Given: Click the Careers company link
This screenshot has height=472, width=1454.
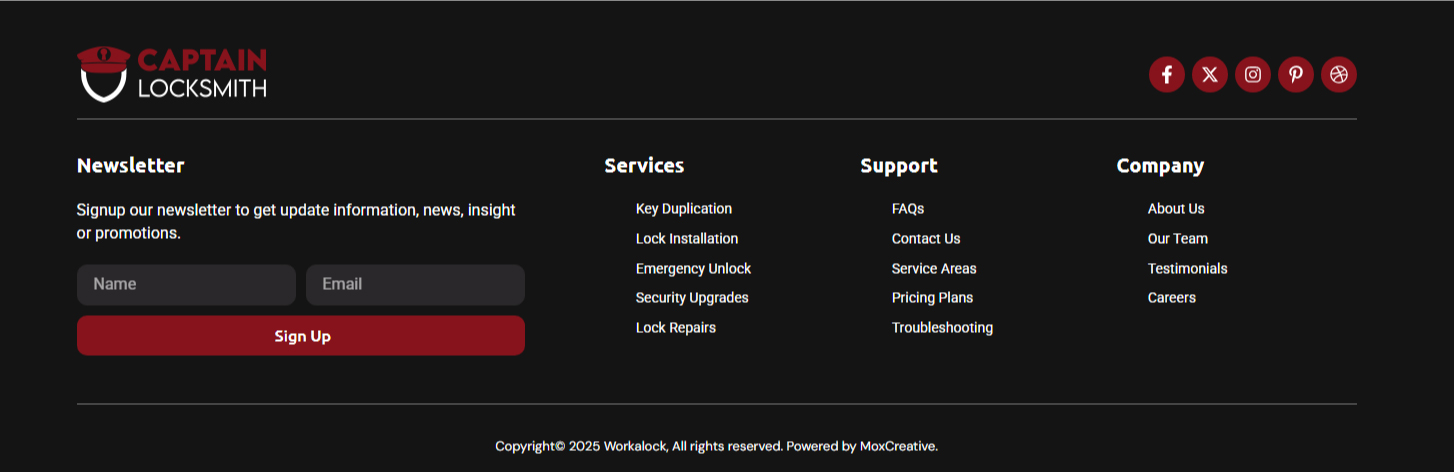Looking at the screenshot, I should (x=1172, y=298).
